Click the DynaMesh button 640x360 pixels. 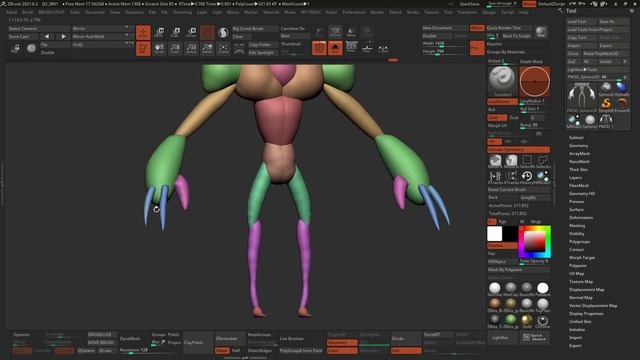[x=130, y=339]
